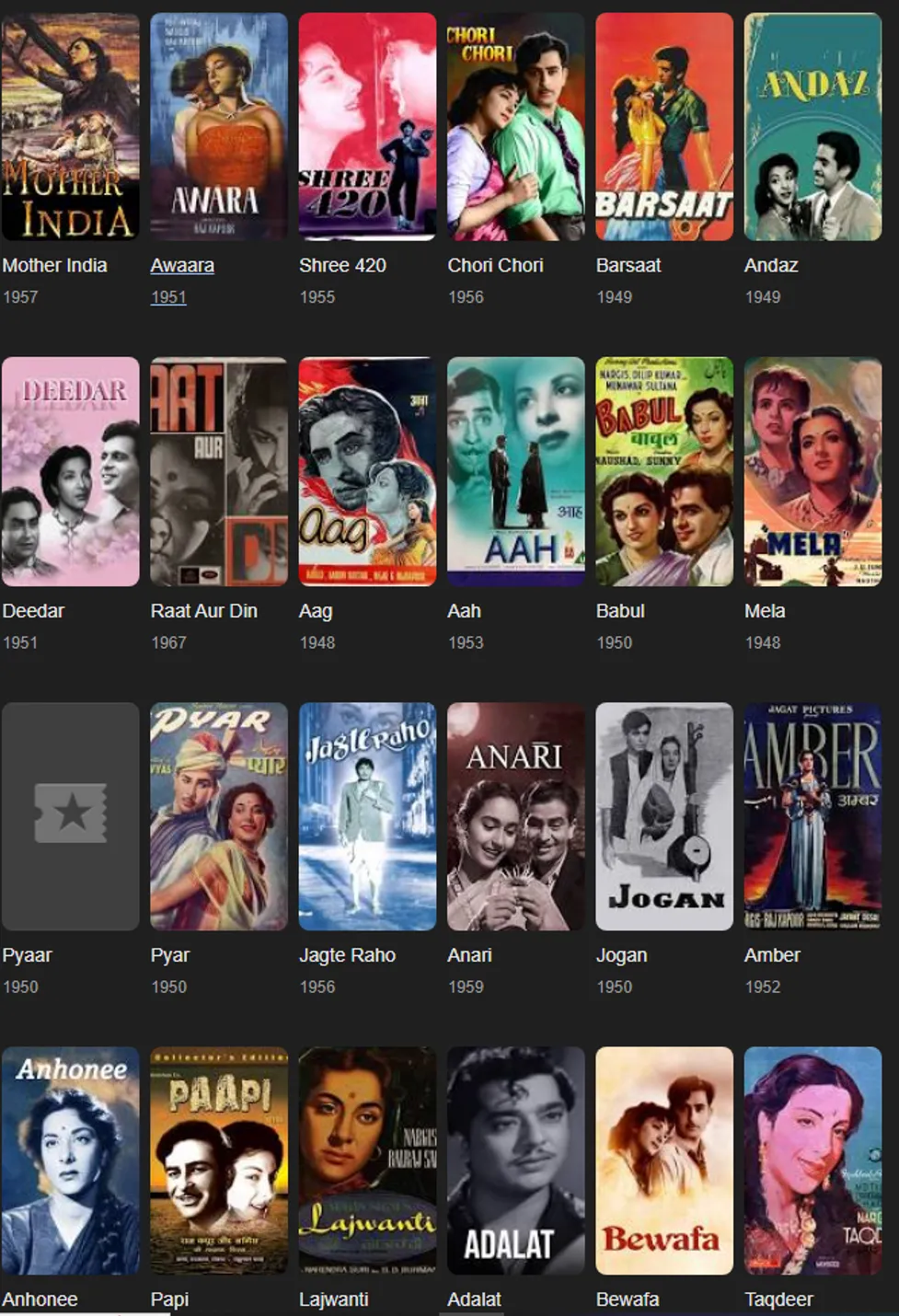Image resolution: width=899 pixels, height=1316 pixels.
Task: Open the Raat Aur Din title
Action: pyautogui.click(x=204, y=610)
